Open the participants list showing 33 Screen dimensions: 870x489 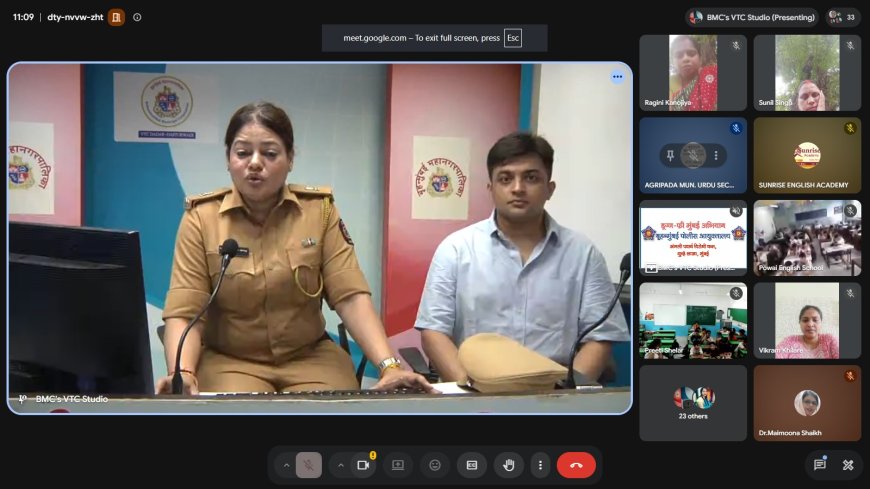pos(842,17)
